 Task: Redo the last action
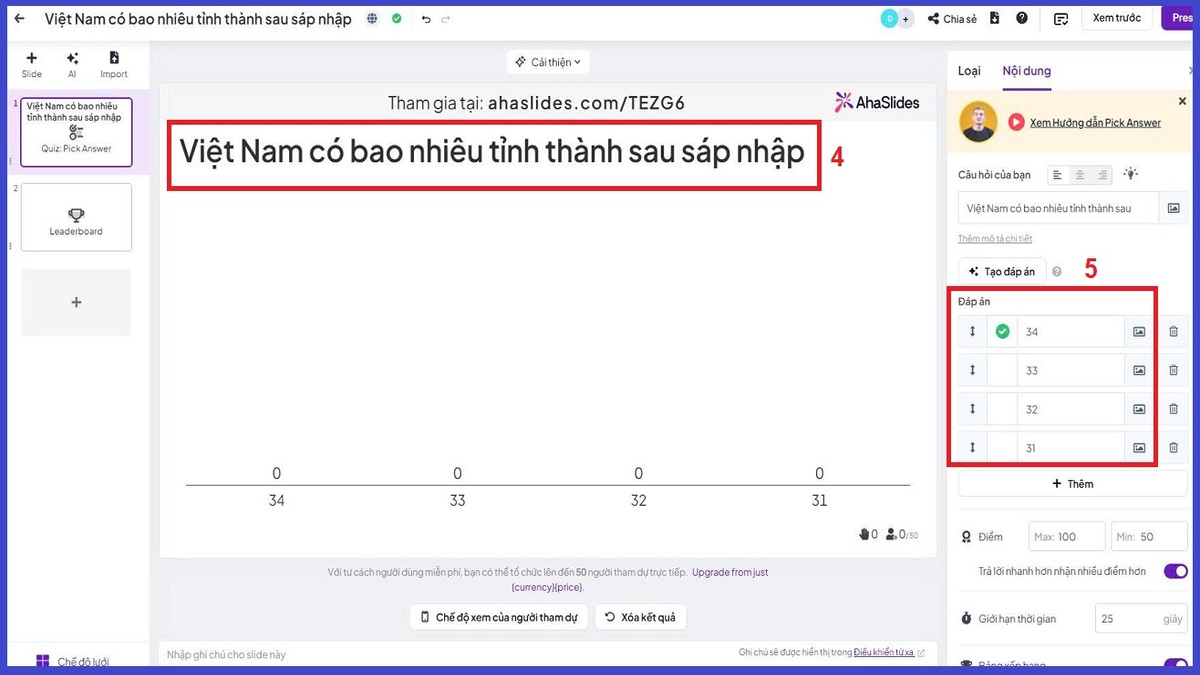pos(446,19)
